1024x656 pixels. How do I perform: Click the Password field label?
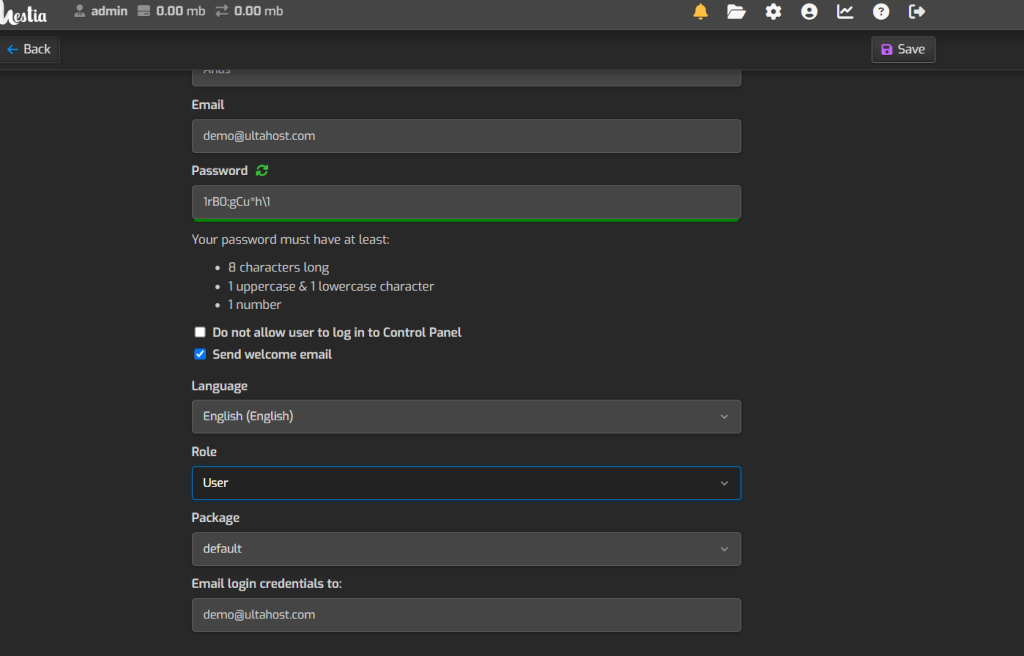219,171
